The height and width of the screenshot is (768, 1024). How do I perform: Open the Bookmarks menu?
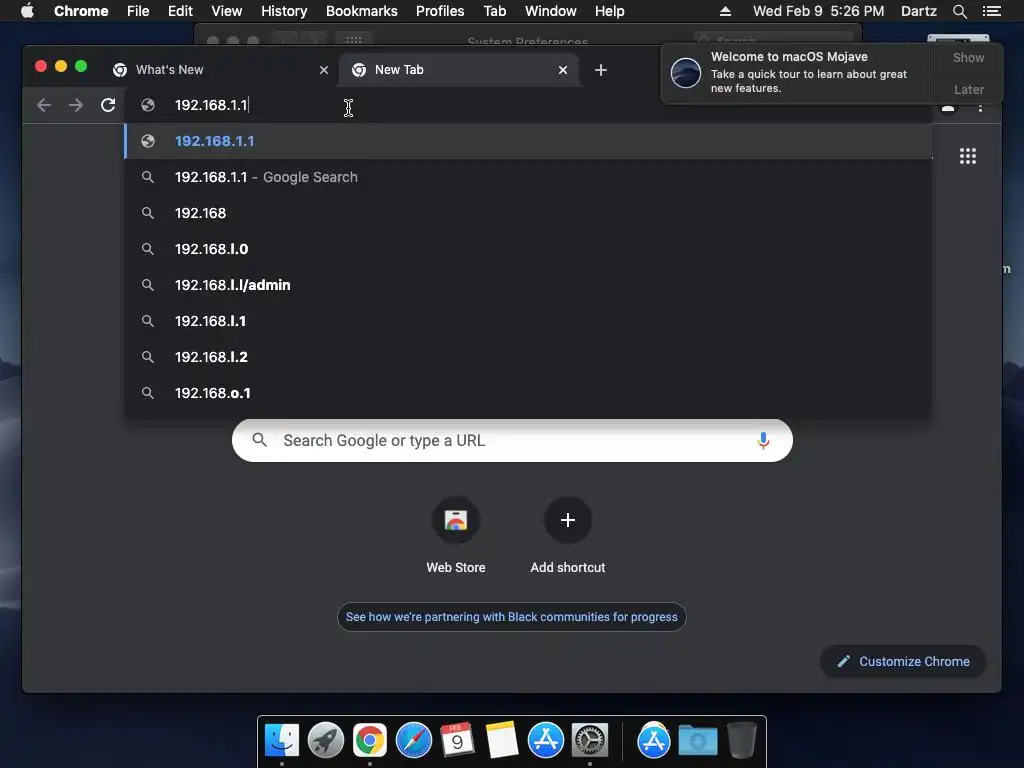click(362, 11)
